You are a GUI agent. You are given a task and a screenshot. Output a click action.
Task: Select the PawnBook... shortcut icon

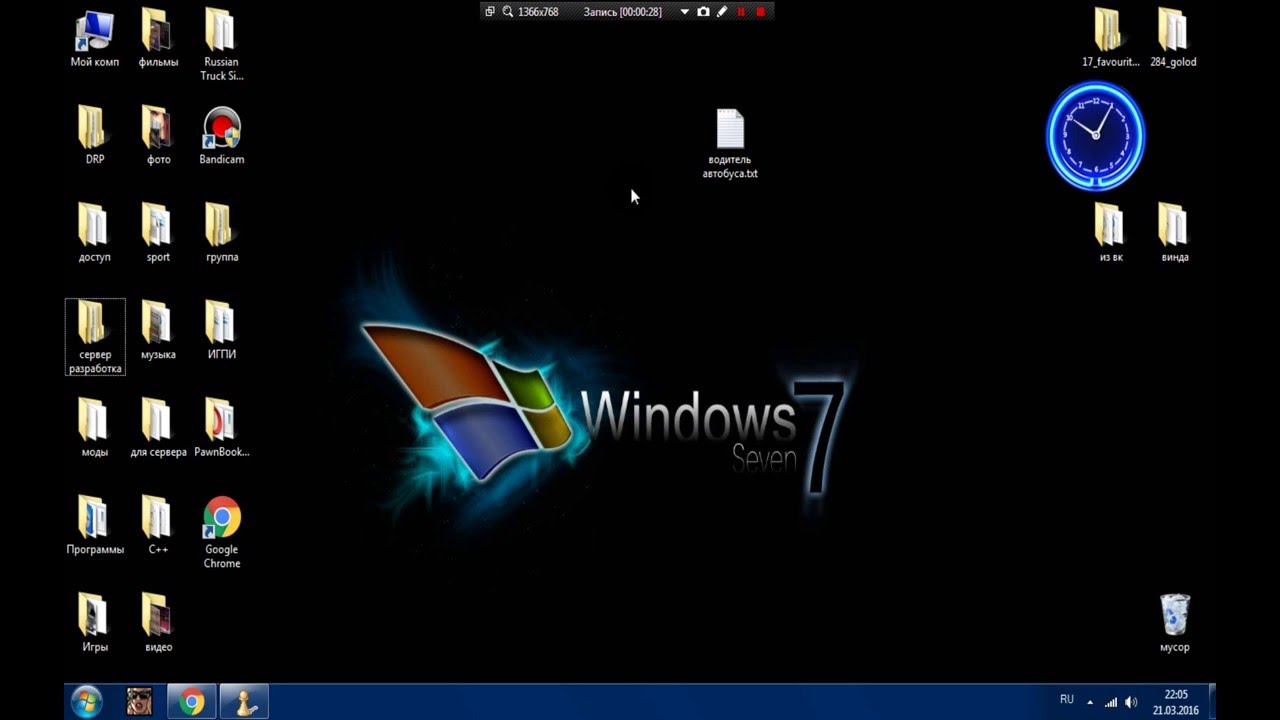click(x=221, y=428)
